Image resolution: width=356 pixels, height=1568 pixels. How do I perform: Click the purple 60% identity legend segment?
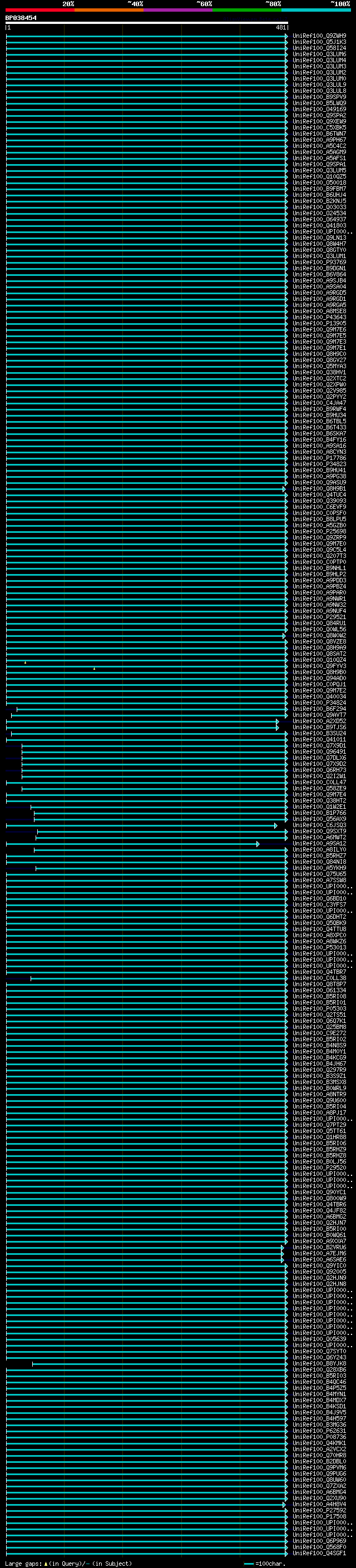coord(179,10)
